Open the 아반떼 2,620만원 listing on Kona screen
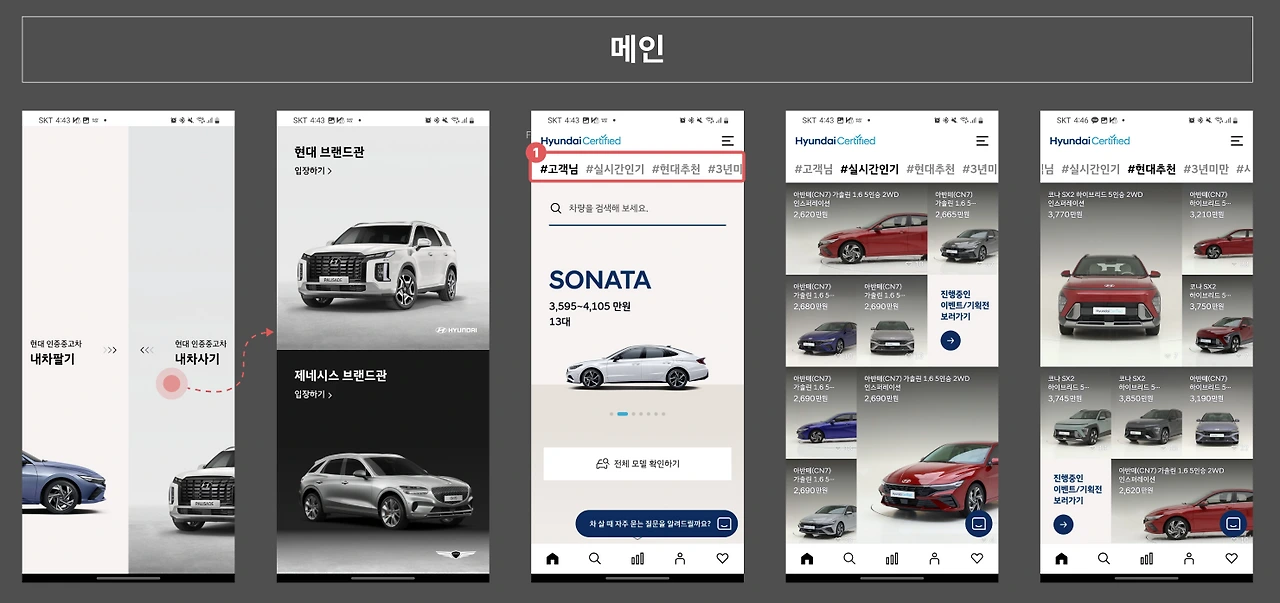1280x603 pixels. tap(1182, 502)
